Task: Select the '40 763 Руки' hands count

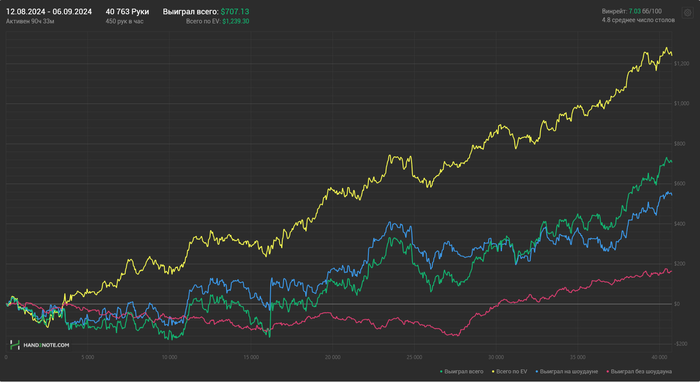Action: 127,12
